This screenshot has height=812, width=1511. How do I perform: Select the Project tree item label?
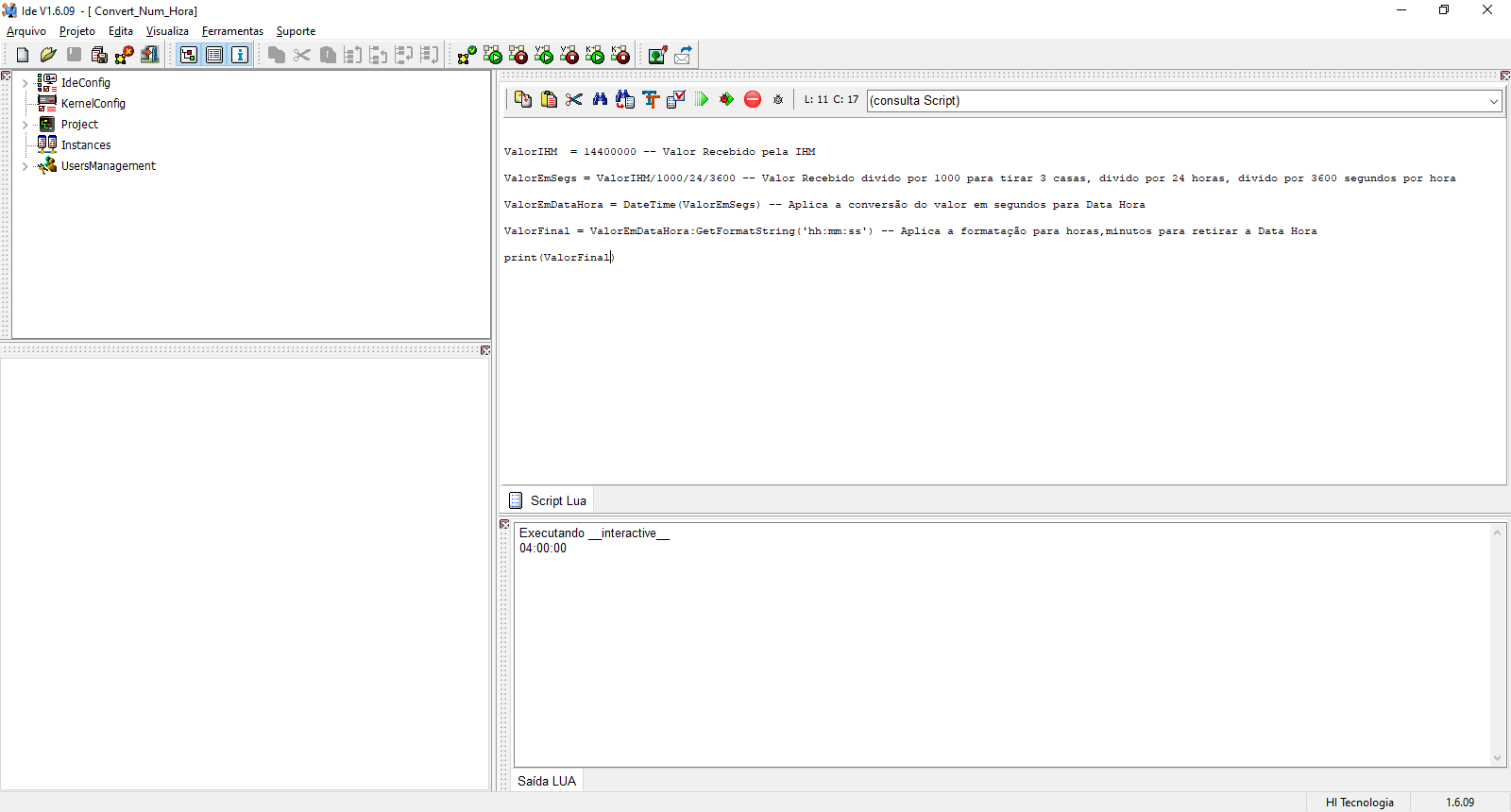[x=79, y=125]
